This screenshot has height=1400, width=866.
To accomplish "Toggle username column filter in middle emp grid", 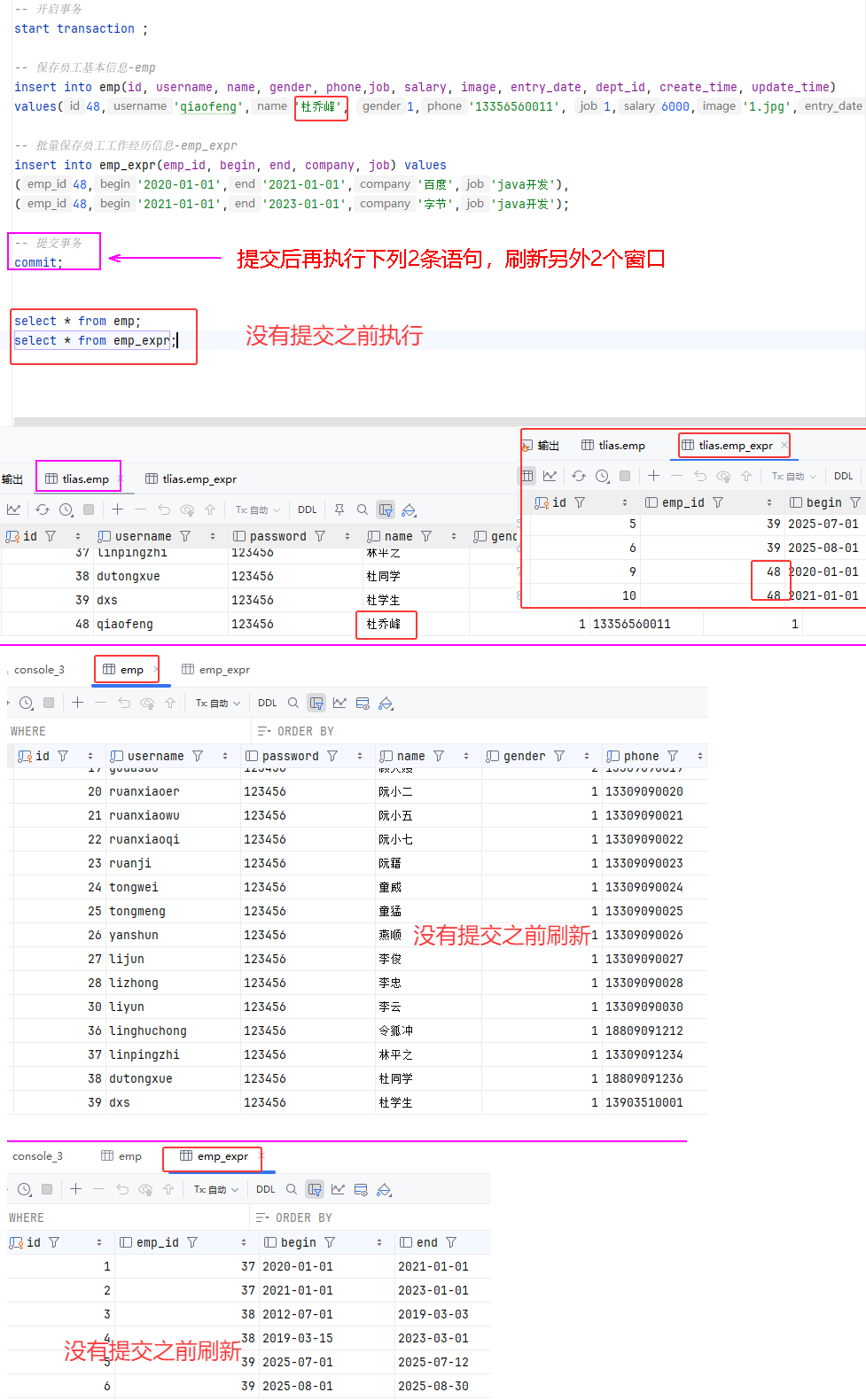I will [198, 756].
